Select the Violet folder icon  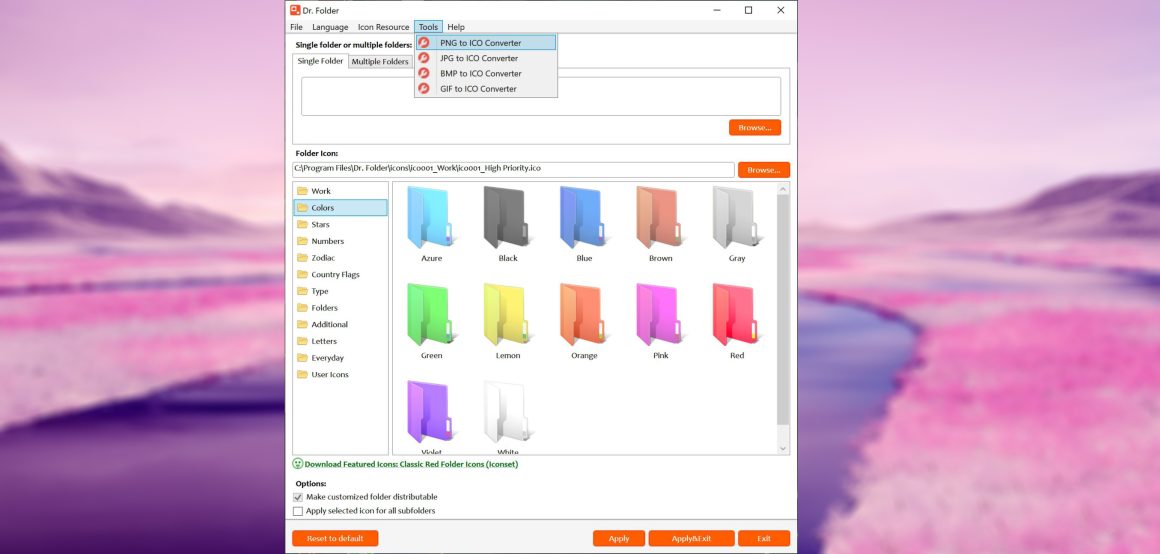tap(431, 412)
